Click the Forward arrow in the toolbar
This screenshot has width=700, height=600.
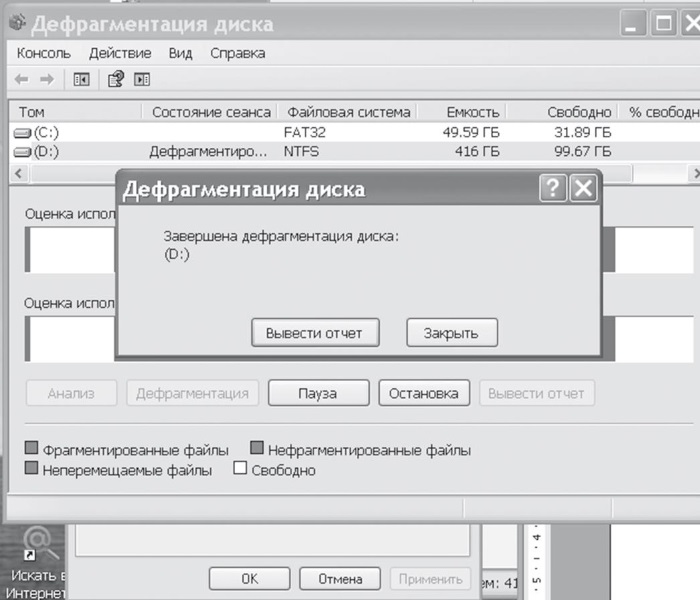tap(46, 79)
